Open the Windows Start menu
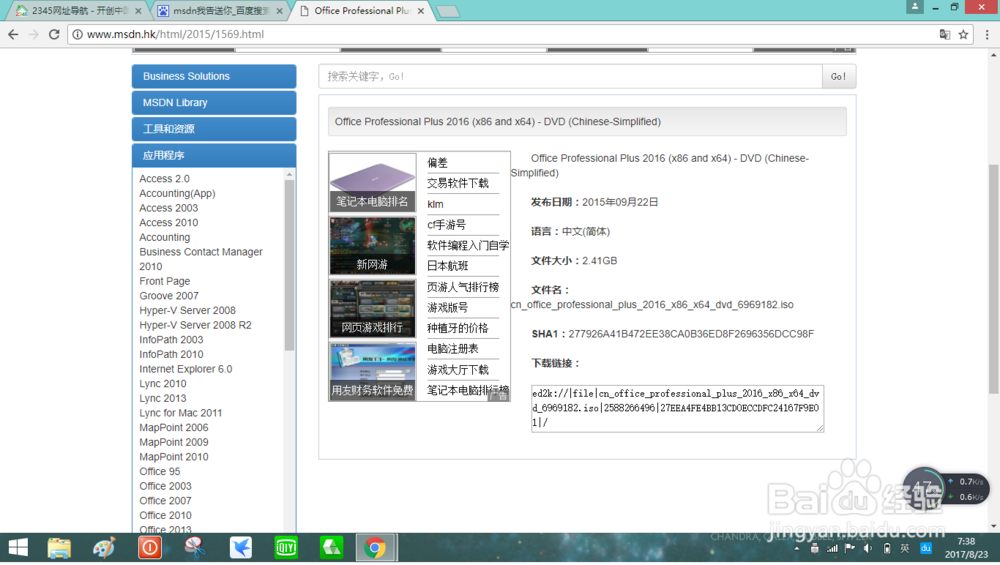Screen dimensions: 1000x565 pyautogui.click(x=18, y=548)
